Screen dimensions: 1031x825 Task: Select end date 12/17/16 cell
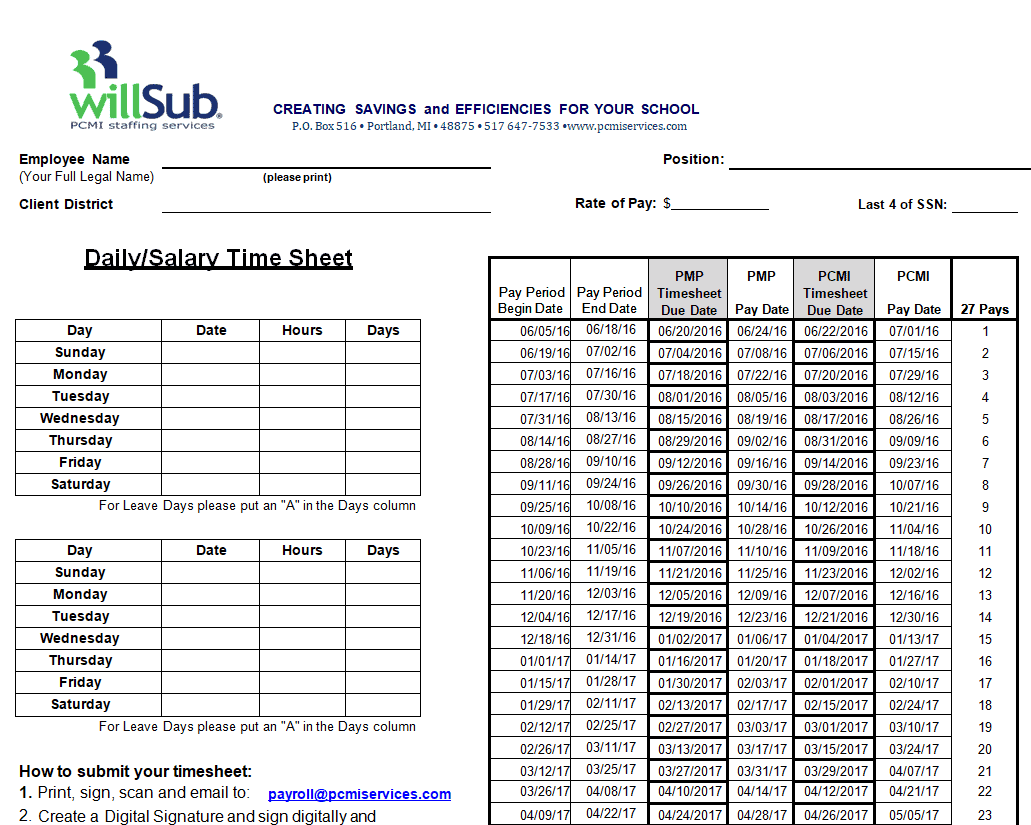tap(610, 616)
